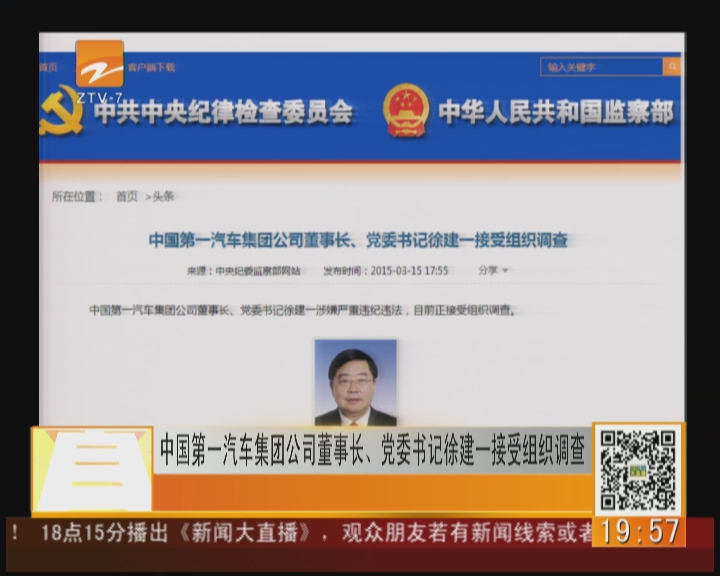Viewport: 720px width, 576px height.
Task: Open the 分享 share dropdown
Action: (493, 270)
